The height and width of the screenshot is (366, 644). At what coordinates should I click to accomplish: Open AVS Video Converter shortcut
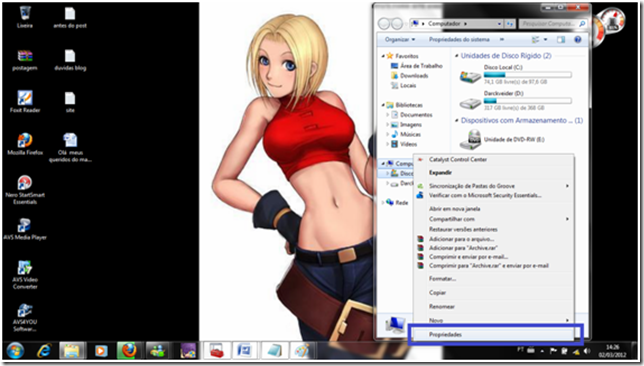click(25, 275)
